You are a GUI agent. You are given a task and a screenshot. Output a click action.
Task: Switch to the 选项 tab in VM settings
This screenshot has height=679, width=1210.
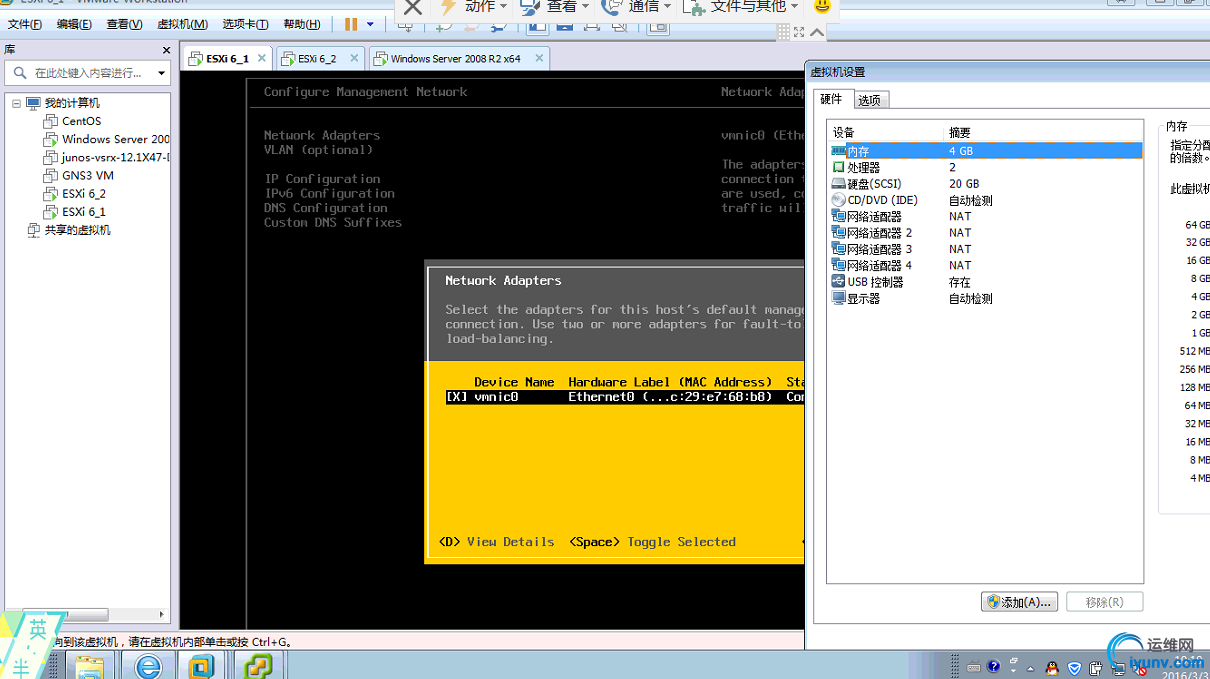pos(870,100)
